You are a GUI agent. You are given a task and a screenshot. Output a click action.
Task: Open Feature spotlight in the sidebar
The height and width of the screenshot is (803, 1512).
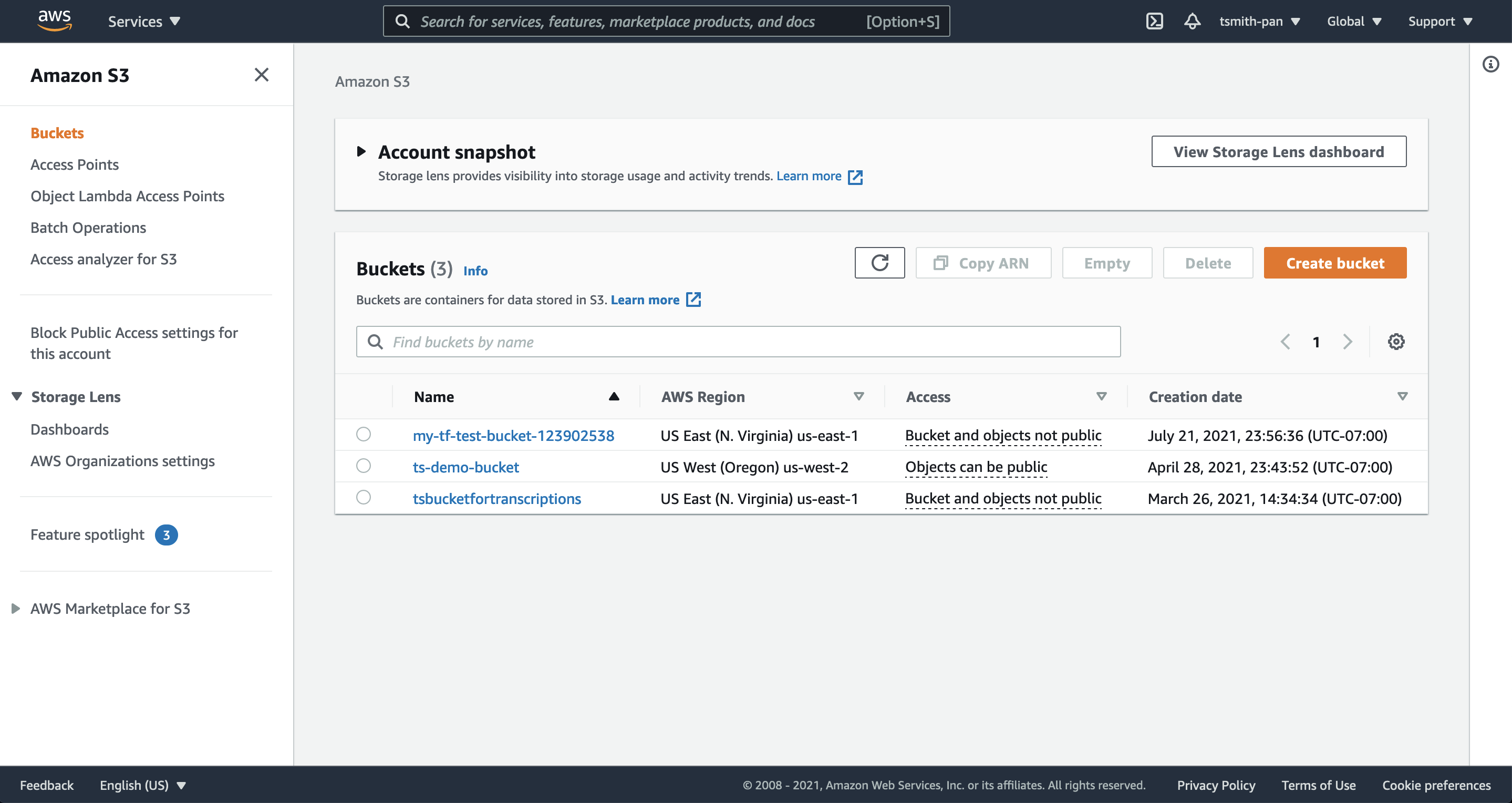[87, 535]
